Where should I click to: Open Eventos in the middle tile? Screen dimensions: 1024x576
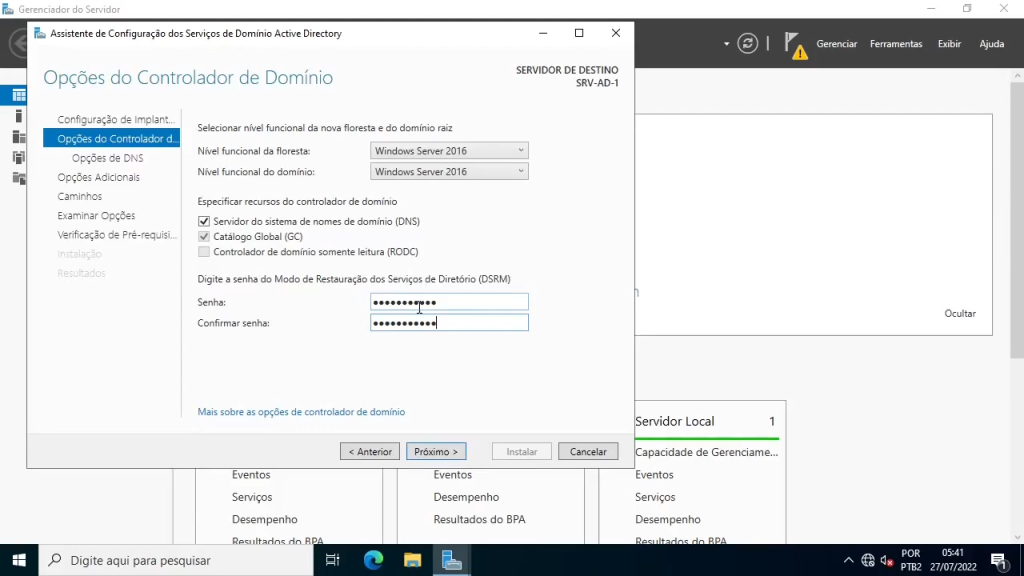(452, 475)
